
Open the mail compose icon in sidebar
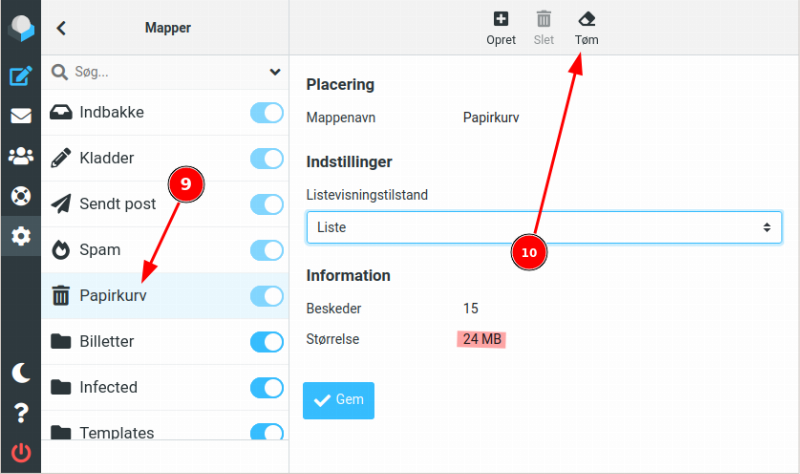(20, 75)
